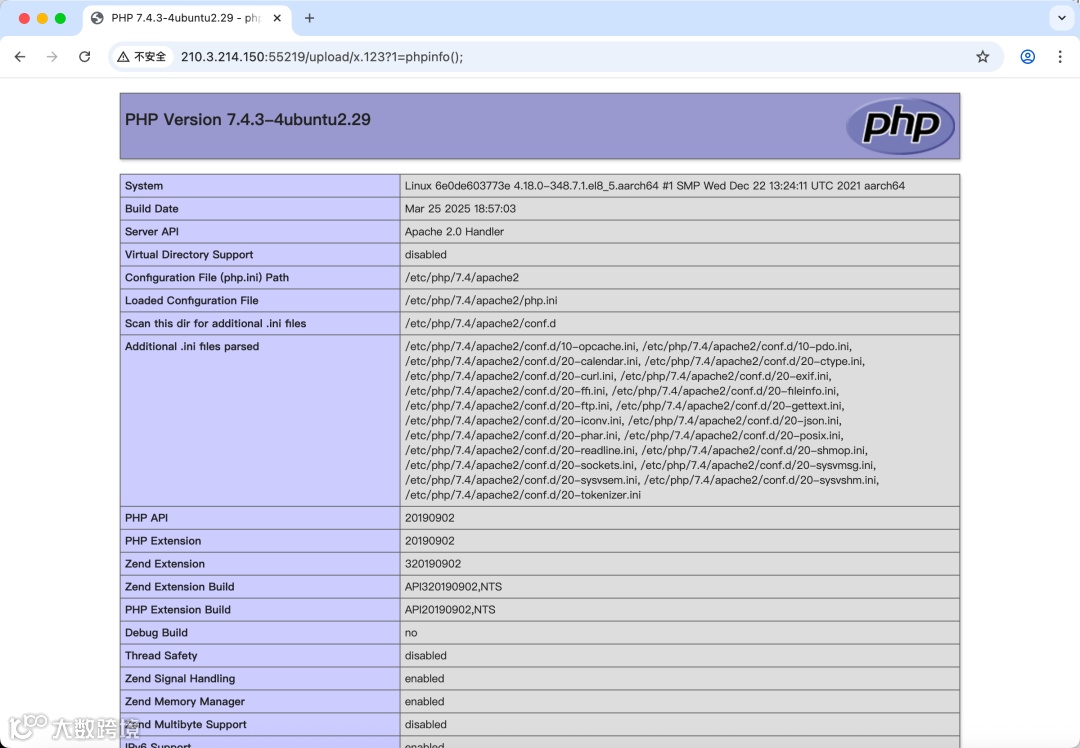This screenshot has height=748, width=1080.
Task: Click the Configuration File (php.ini) Path label
Action: (207, 277)
